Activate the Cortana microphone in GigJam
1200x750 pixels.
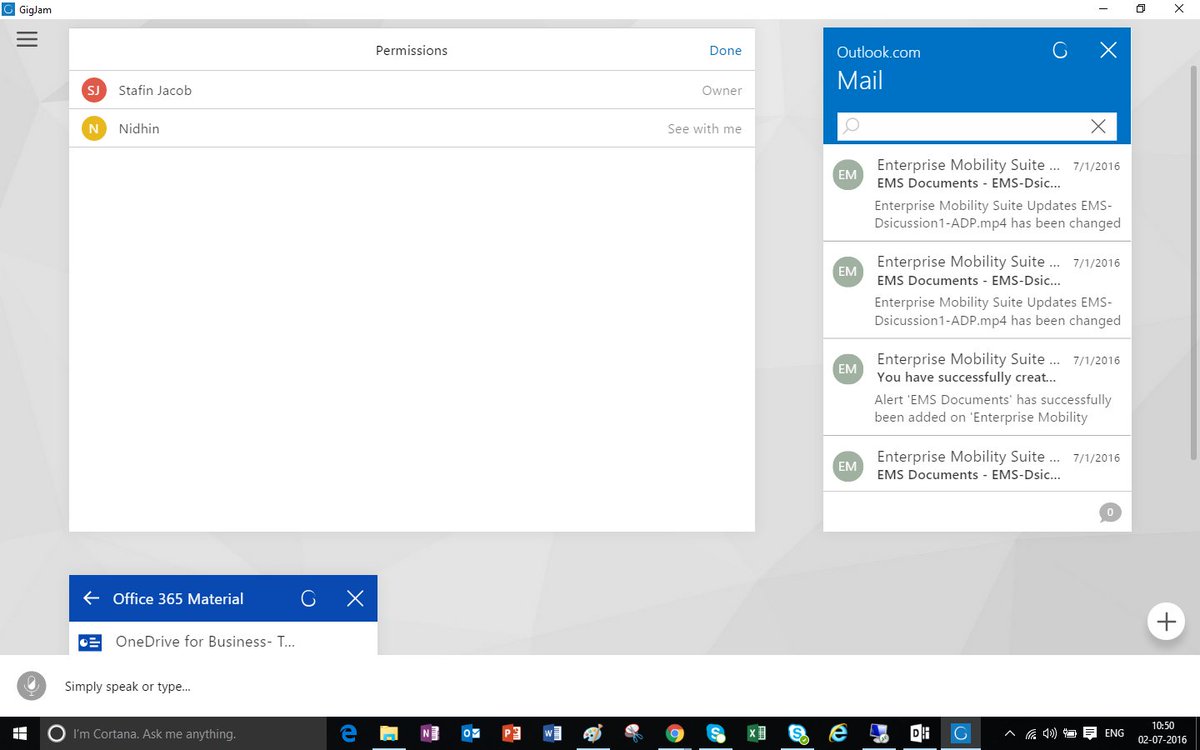(x=31, y=686)
